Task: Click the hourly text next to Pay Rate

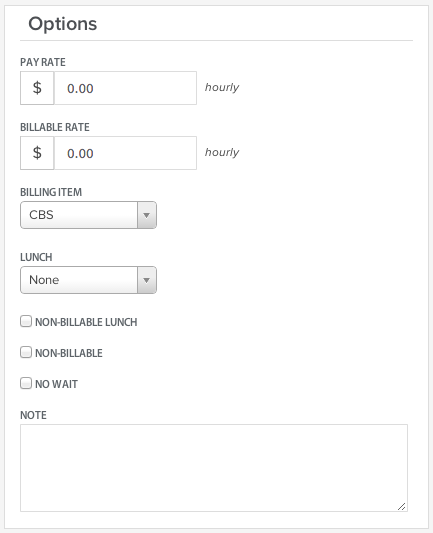Action: click(222, 87)
